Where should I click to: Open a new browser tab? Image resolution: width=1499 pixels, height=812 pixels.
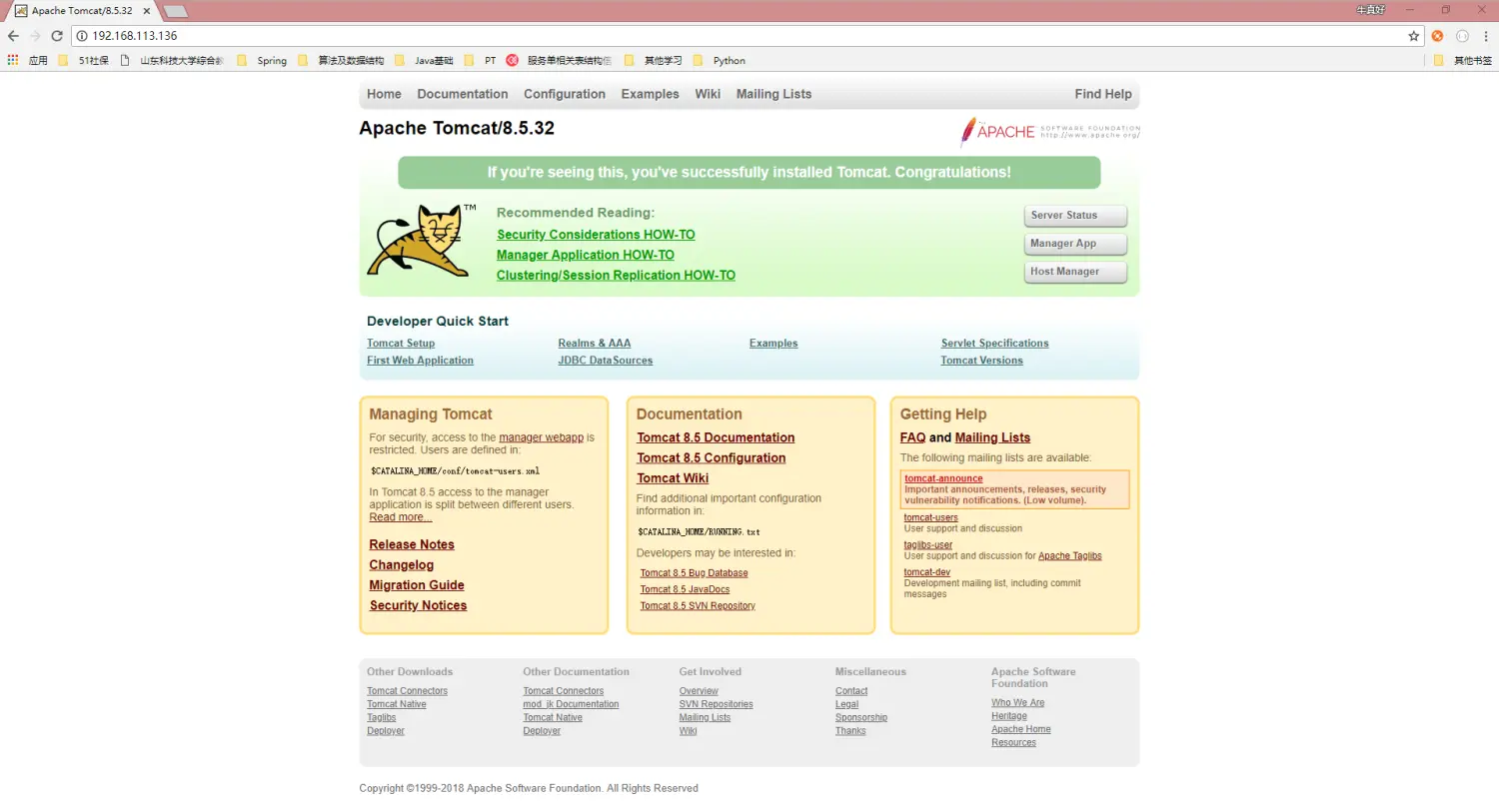(176, 11)
